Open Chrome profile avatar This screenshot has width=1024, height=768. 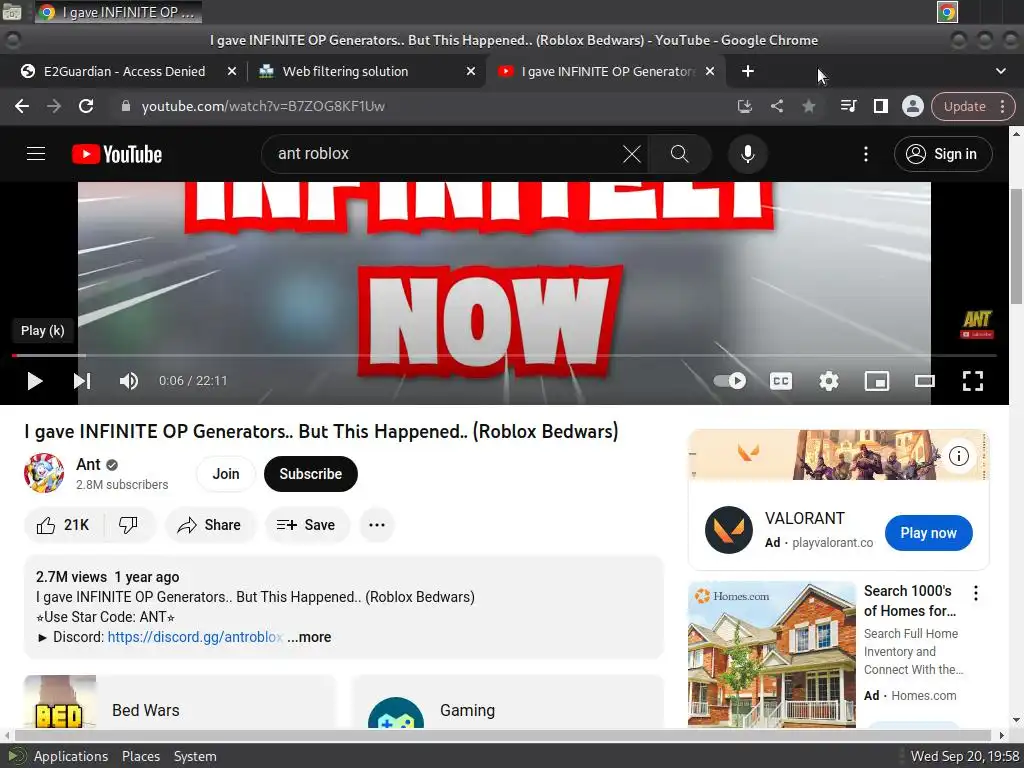(x=912, y=106)
